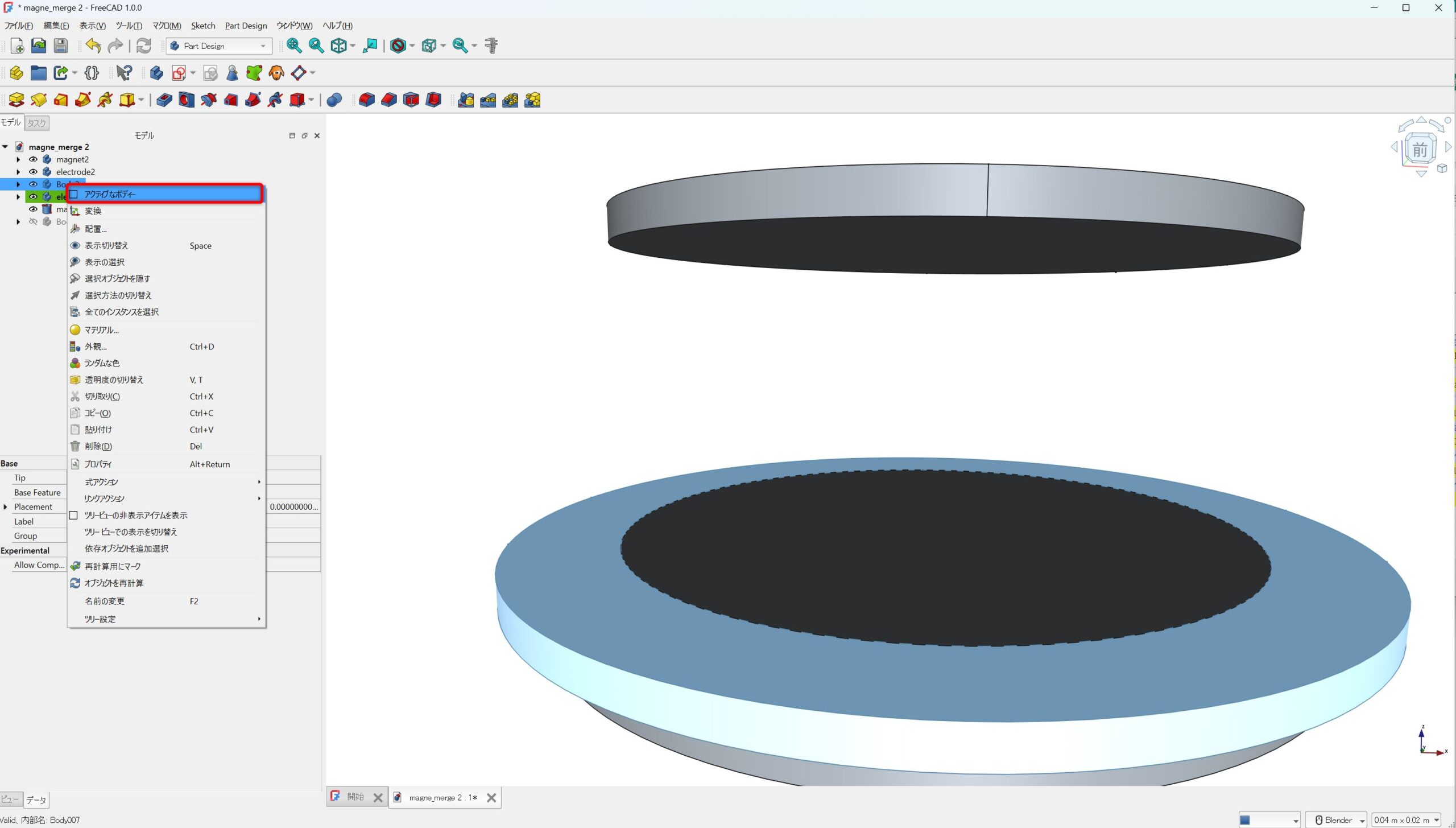Image resolution: width=1456 pixels, height=828 pixels.
Task: Click the Boolean operation sphere icon
Action: point(334,100)
